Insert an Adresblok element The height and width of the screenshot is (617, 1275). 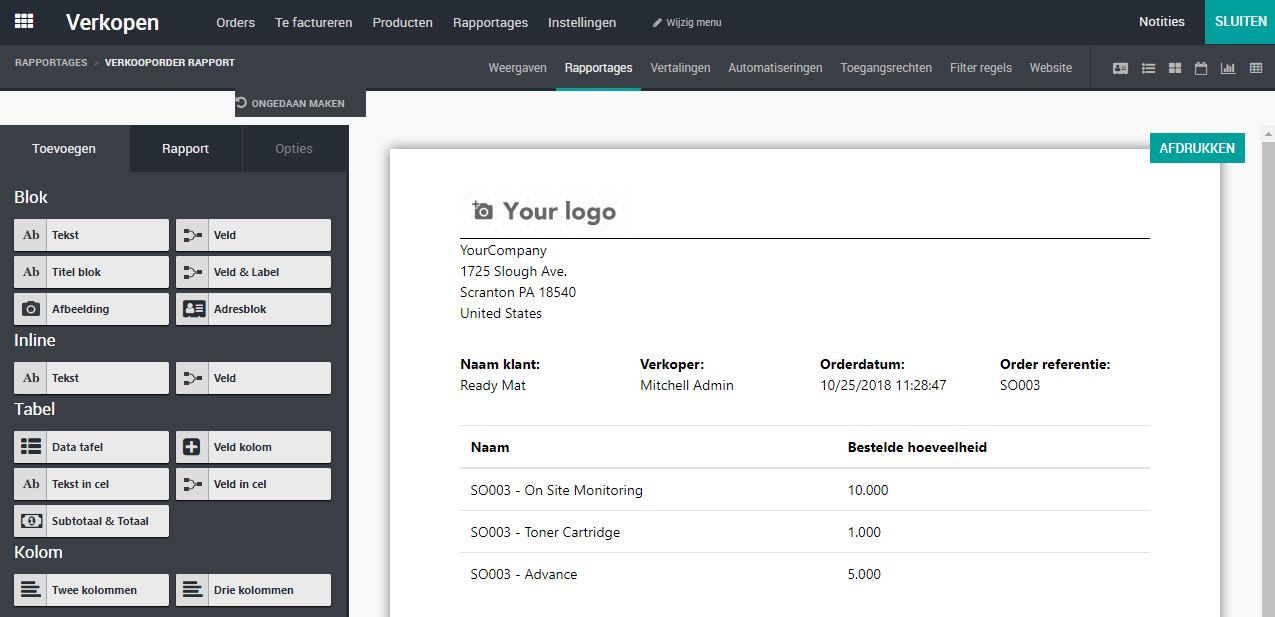[252, 308]
